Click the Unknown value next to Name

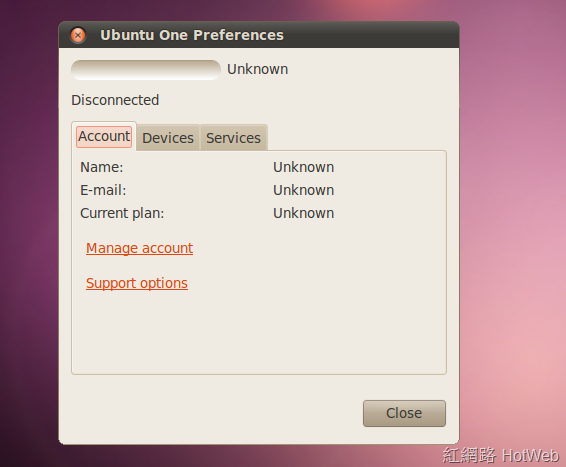coord(304,167)
